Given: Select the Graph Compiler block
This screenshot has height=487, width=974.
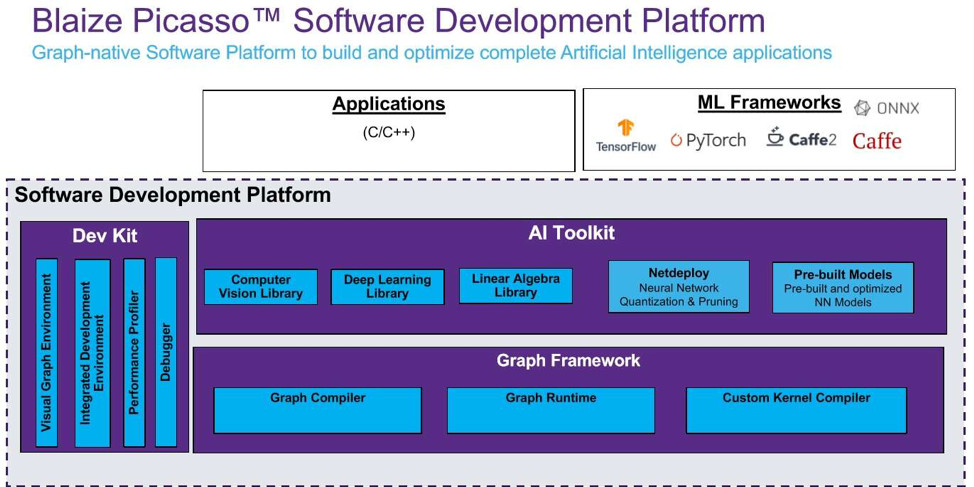Looking at the screenshot, I should 317,410.
